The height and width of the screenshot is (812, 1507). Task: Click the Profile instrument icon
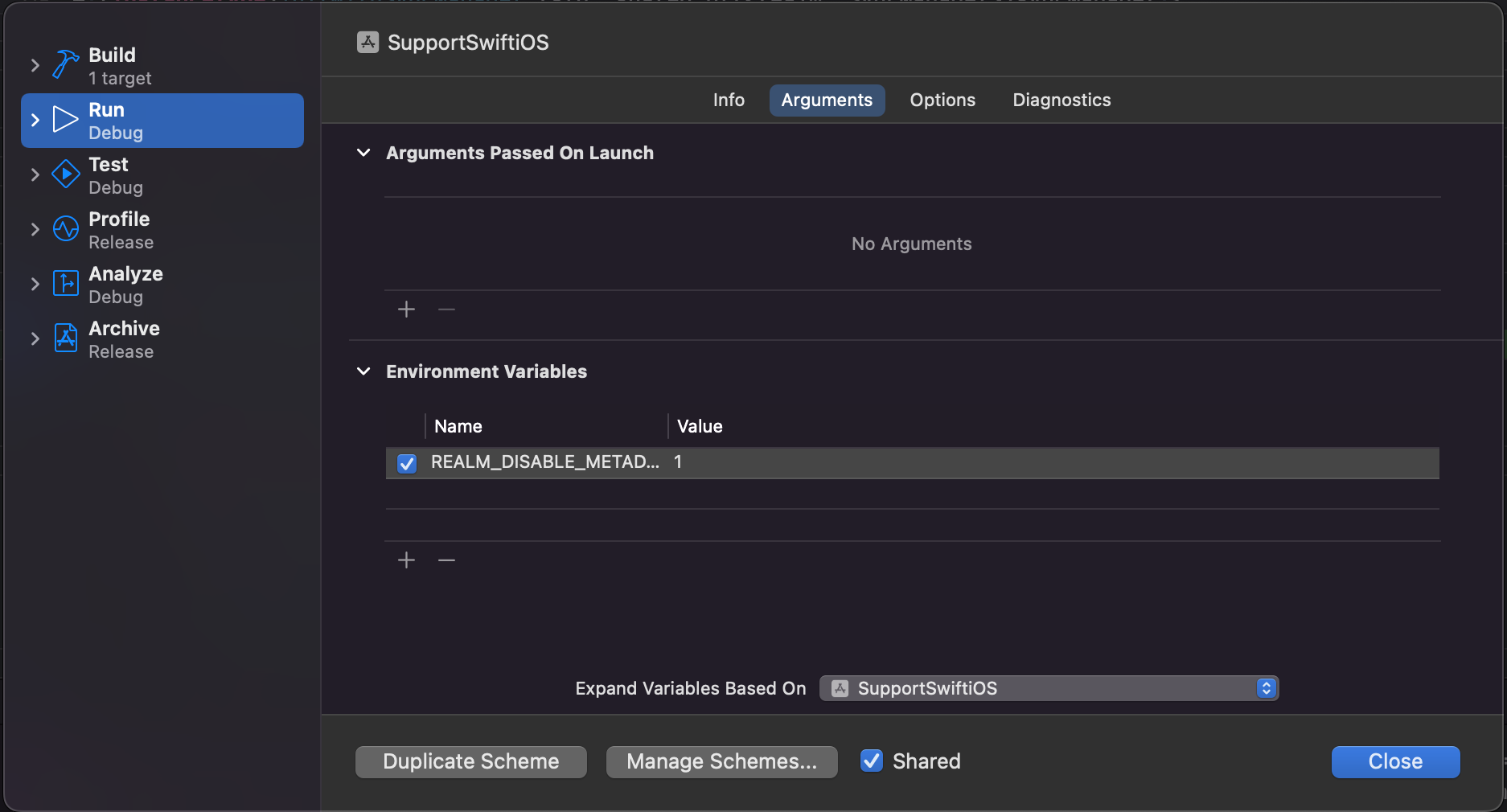coord(66,229)
